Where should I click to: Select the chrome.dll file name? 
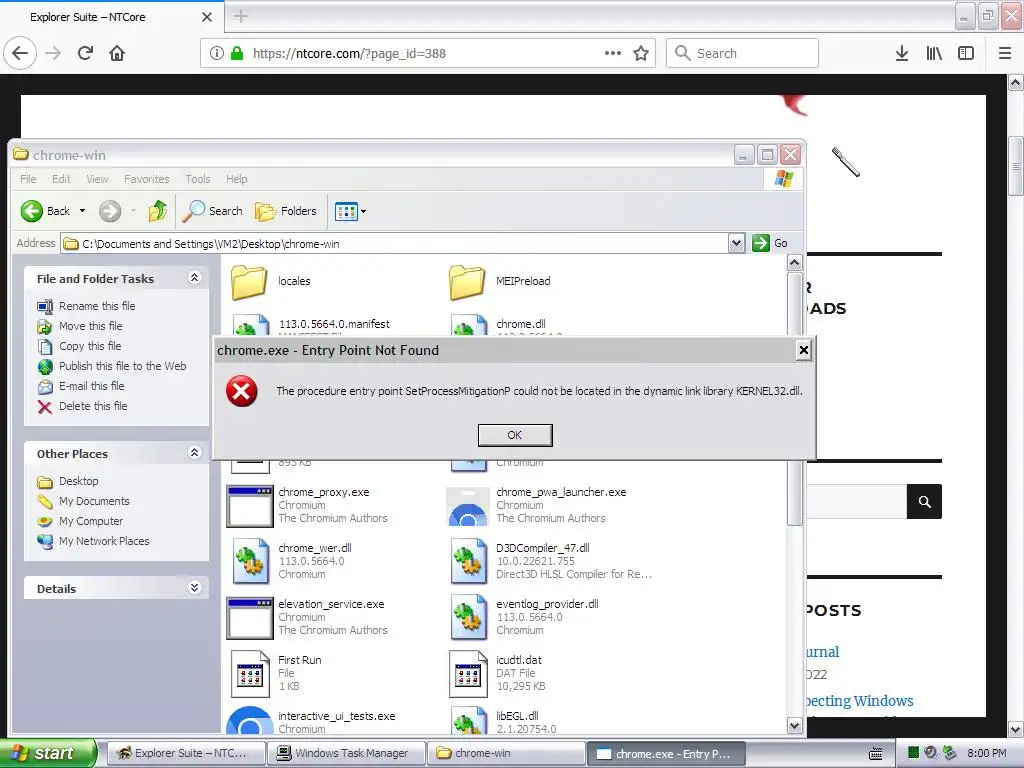[x=520, y=324]
